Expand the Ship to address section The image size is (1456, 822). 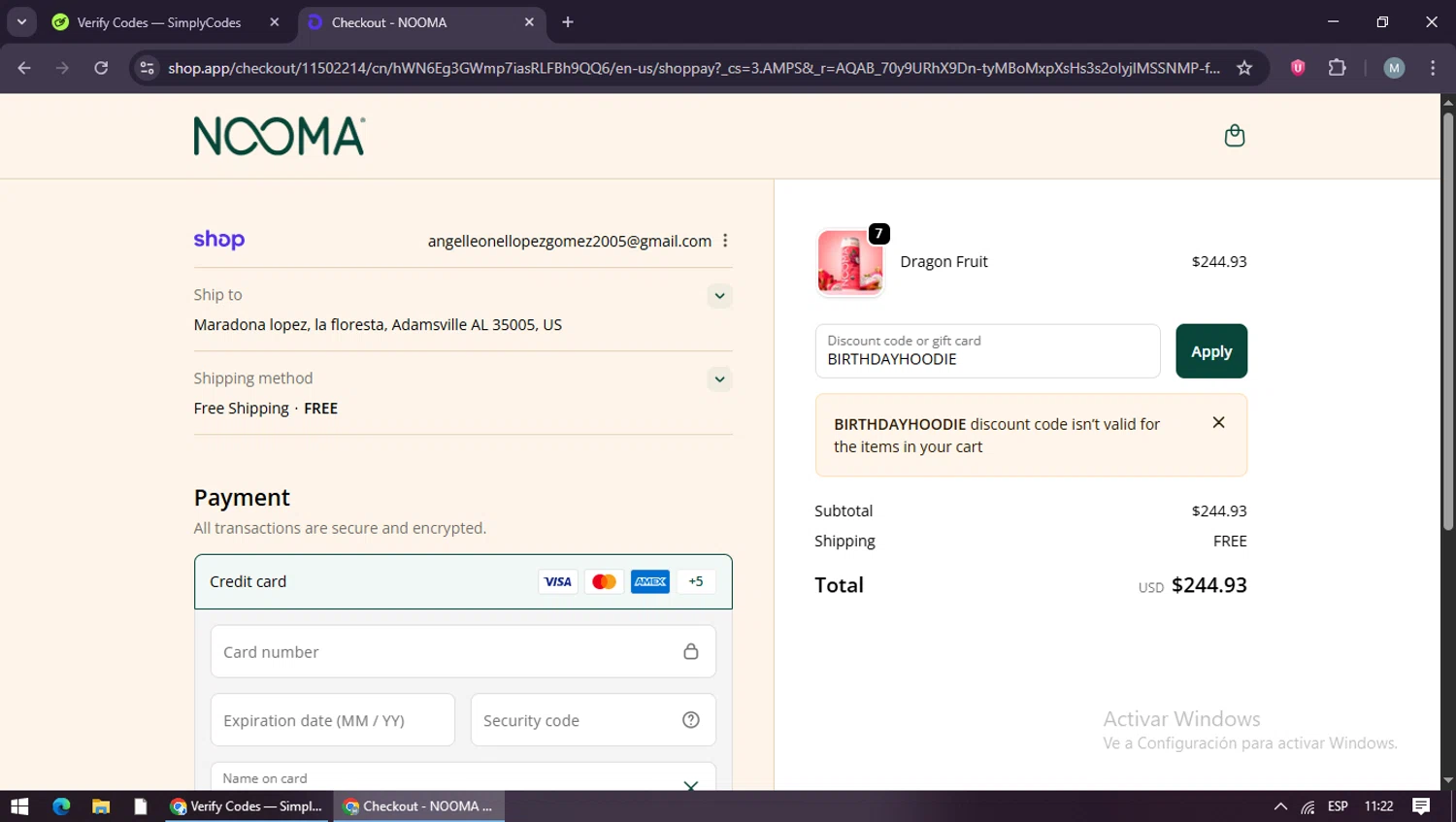click(719, 296)
